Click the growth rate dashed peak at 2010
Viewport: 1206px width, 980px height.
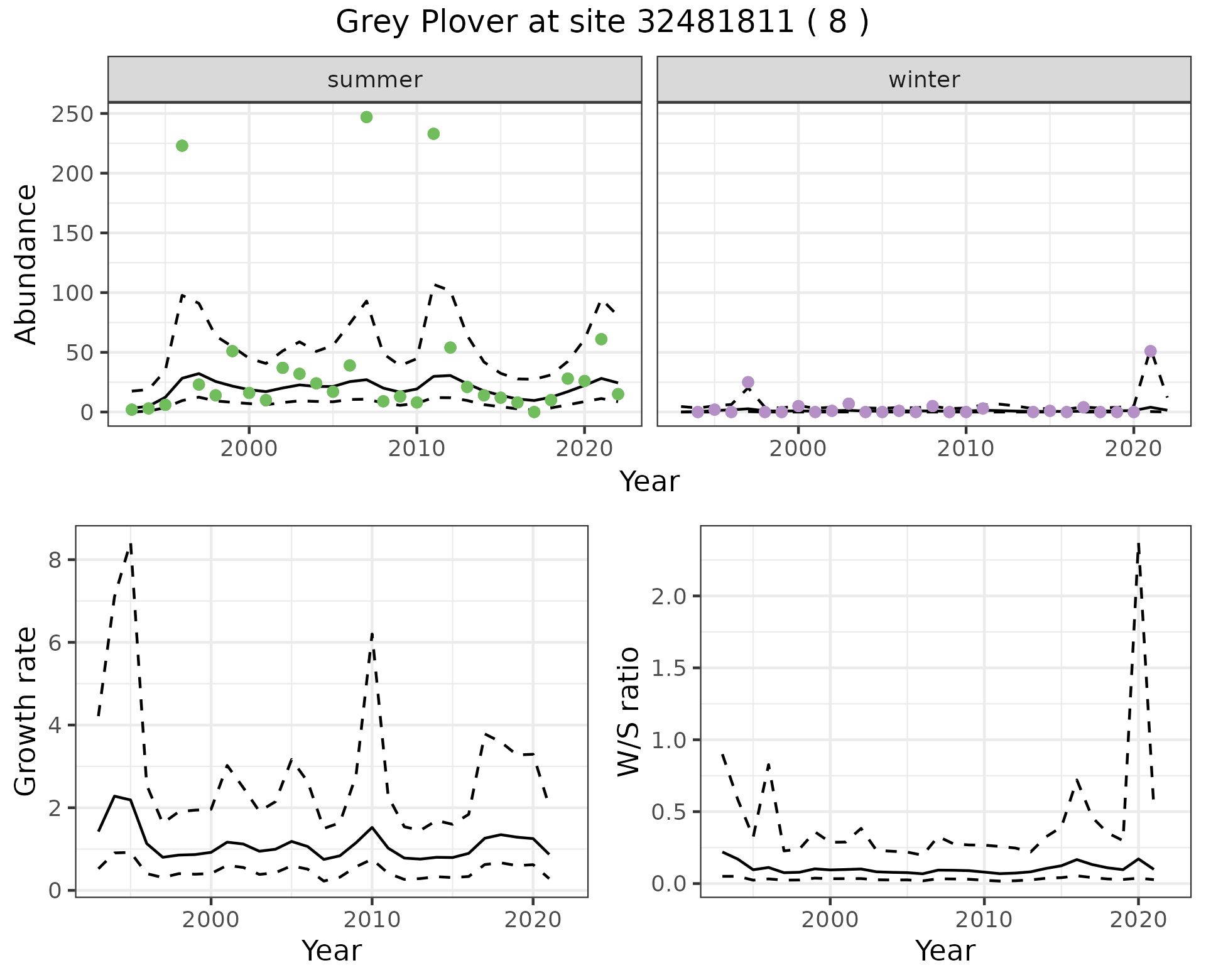click(x=372, y=634)
